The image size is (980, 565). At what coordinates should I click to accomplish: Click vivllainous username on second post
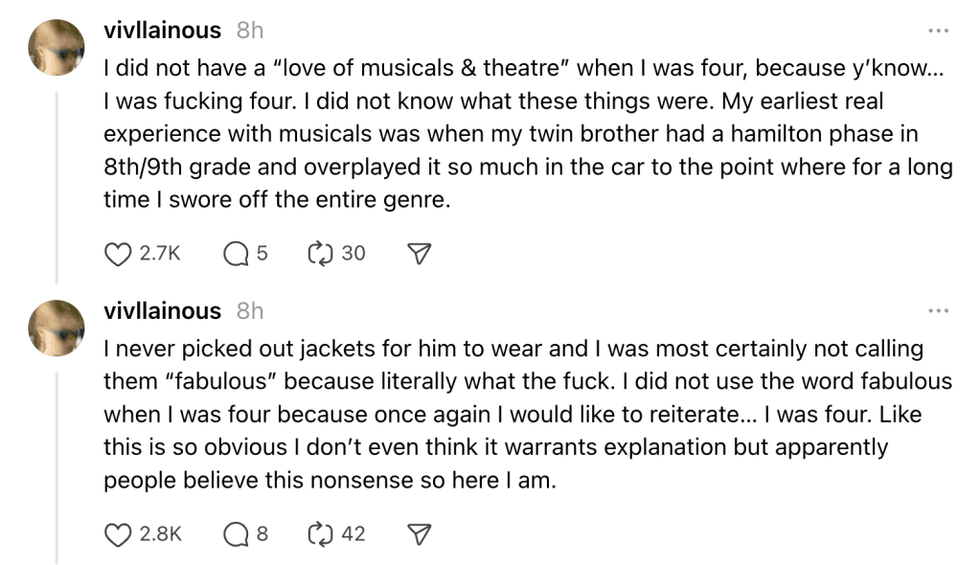[x=162, y=312]
